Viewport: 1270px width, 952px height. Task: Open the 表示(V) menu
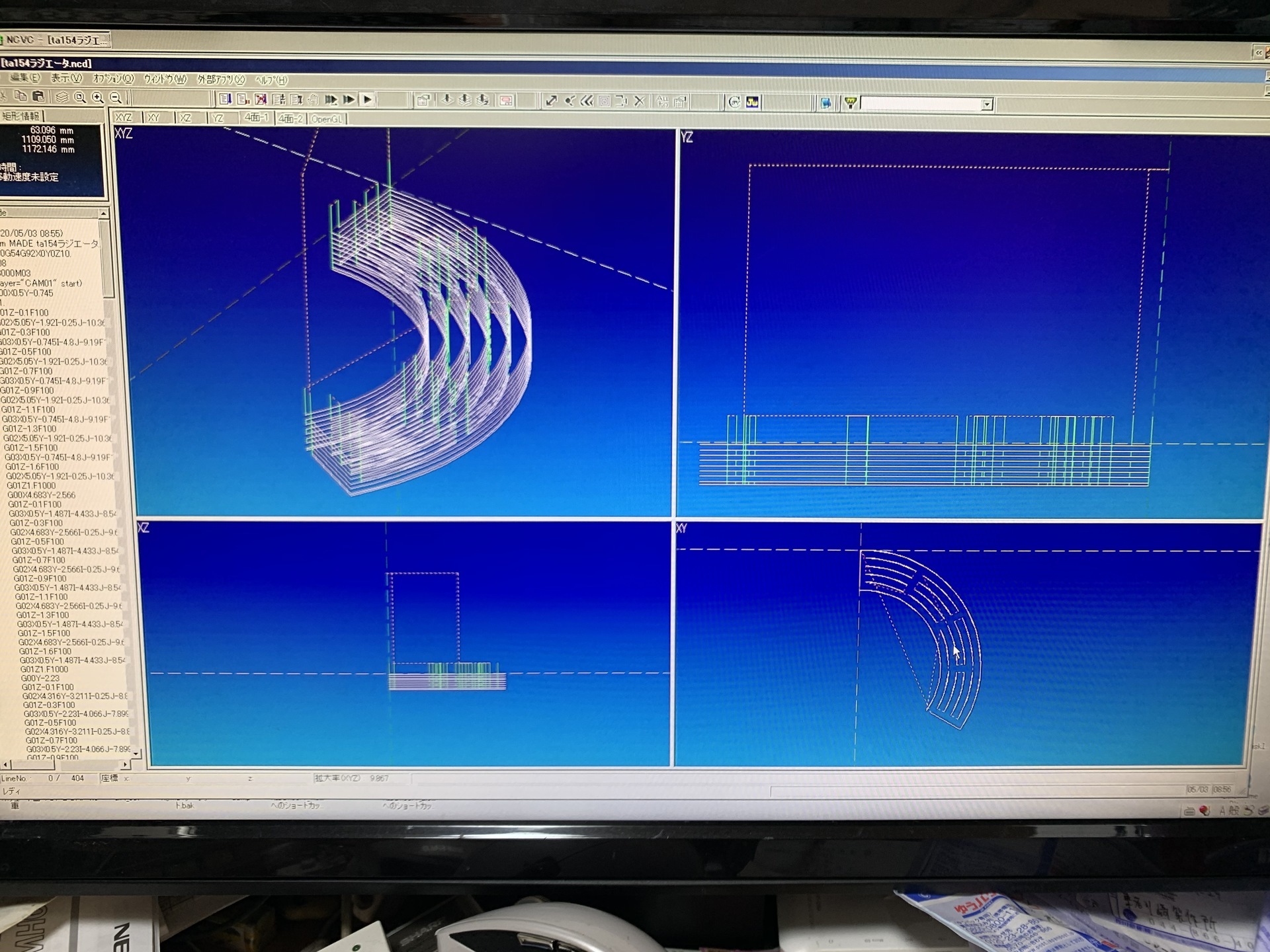tap(67, 78)
